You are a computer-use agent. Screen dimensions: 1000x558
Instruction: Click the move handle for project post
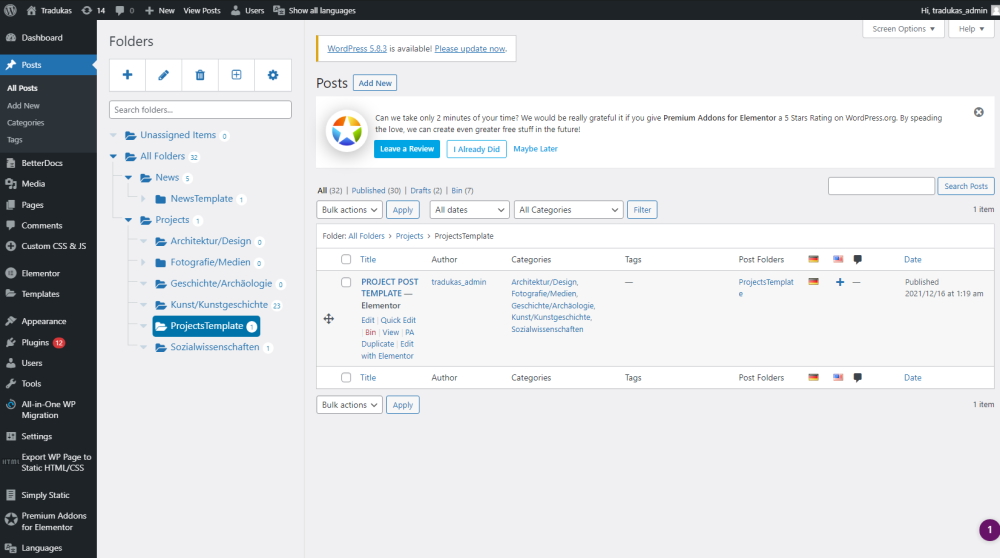(x=328, y=319)
